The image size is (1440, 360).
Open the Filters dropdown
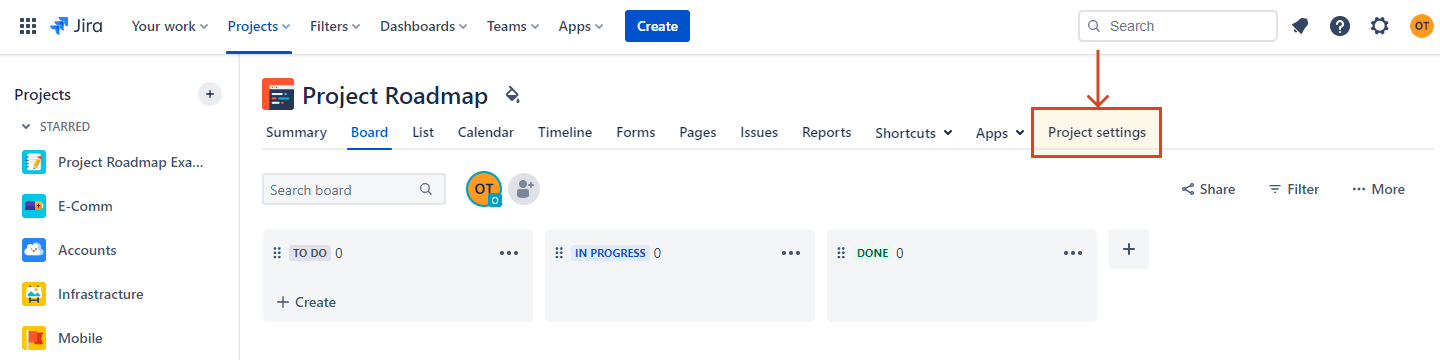pos(335,26)
